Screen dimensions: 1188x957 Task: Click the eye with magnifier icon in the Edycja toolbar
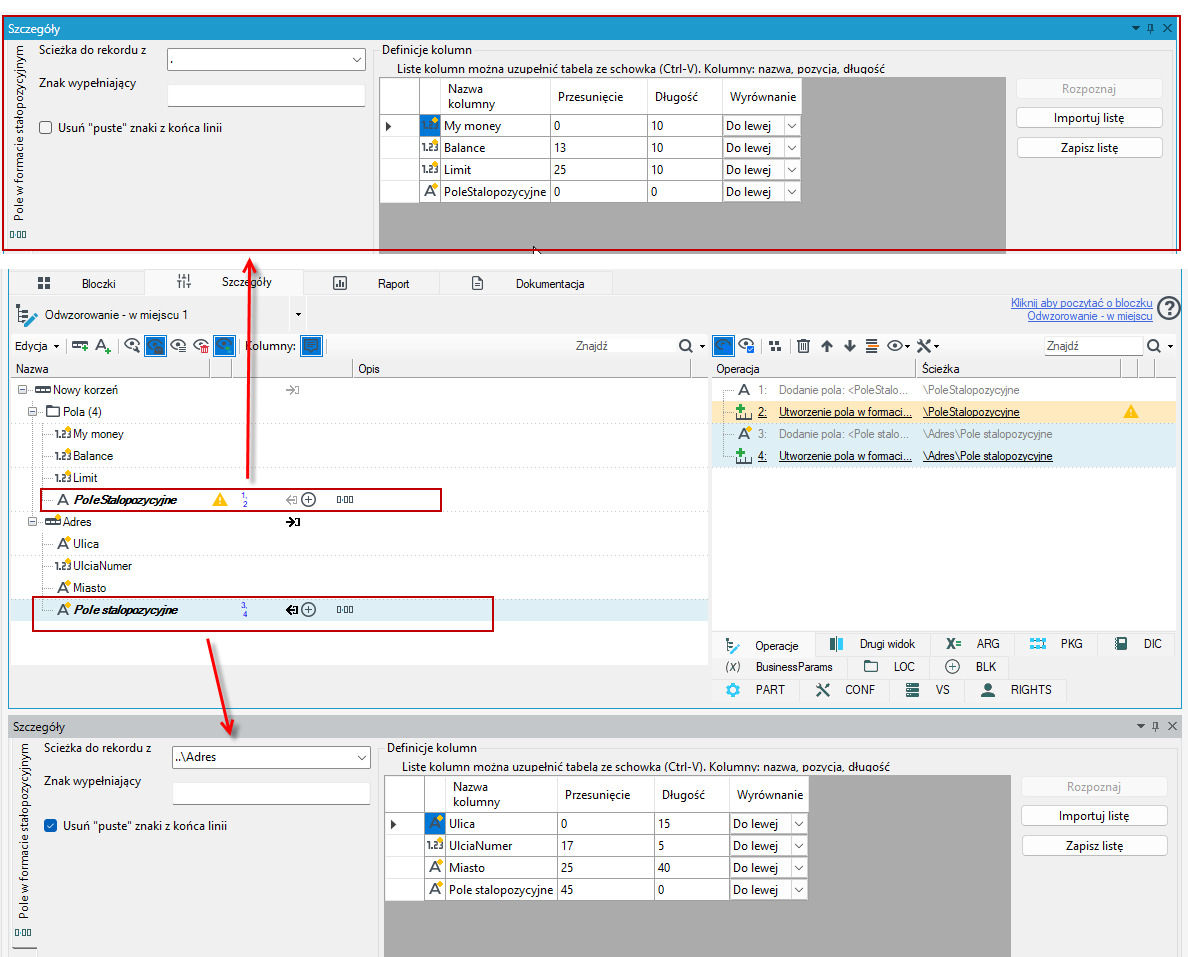[132, 346]
